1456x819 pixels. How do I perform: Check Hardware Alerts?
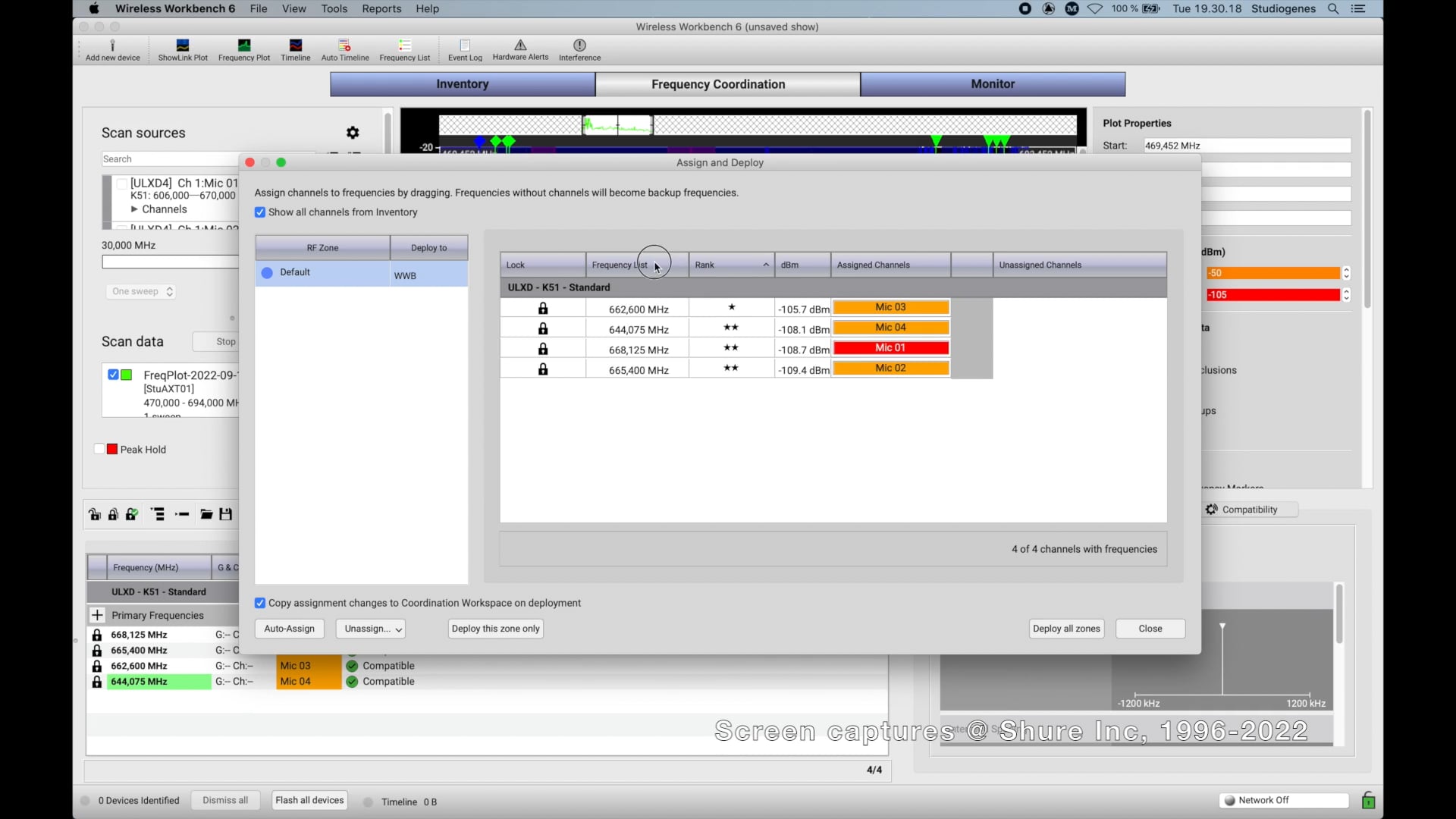(x=519, y=49)
